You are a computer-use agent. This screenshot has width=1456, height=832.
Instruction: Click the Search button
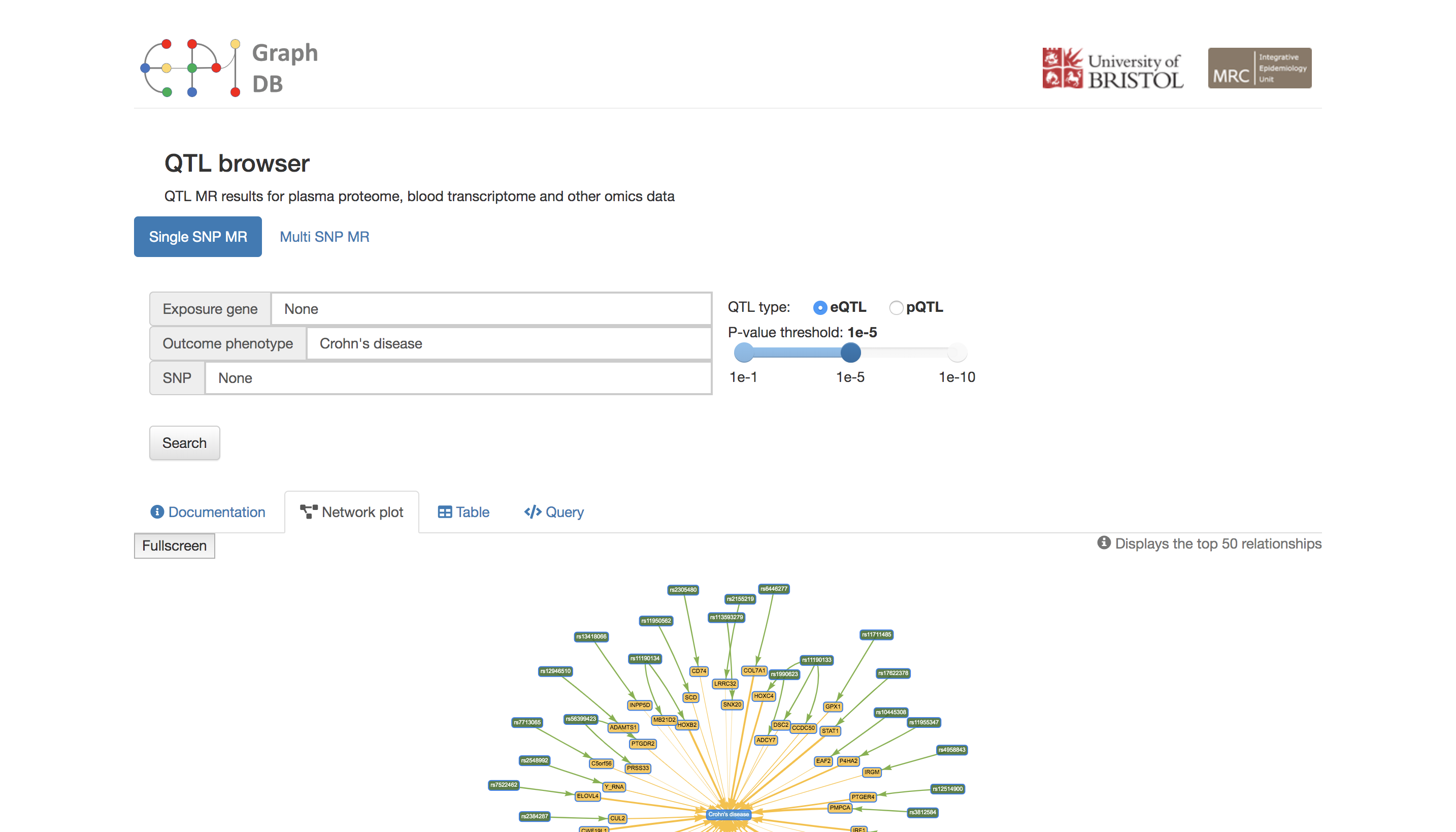(x=184, y=442)
